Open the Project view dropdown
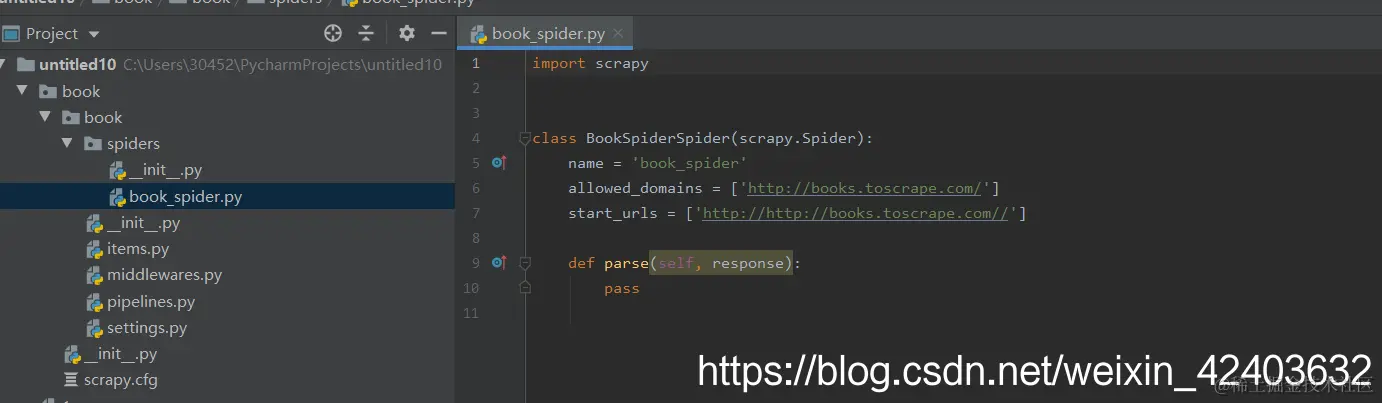 95,34
